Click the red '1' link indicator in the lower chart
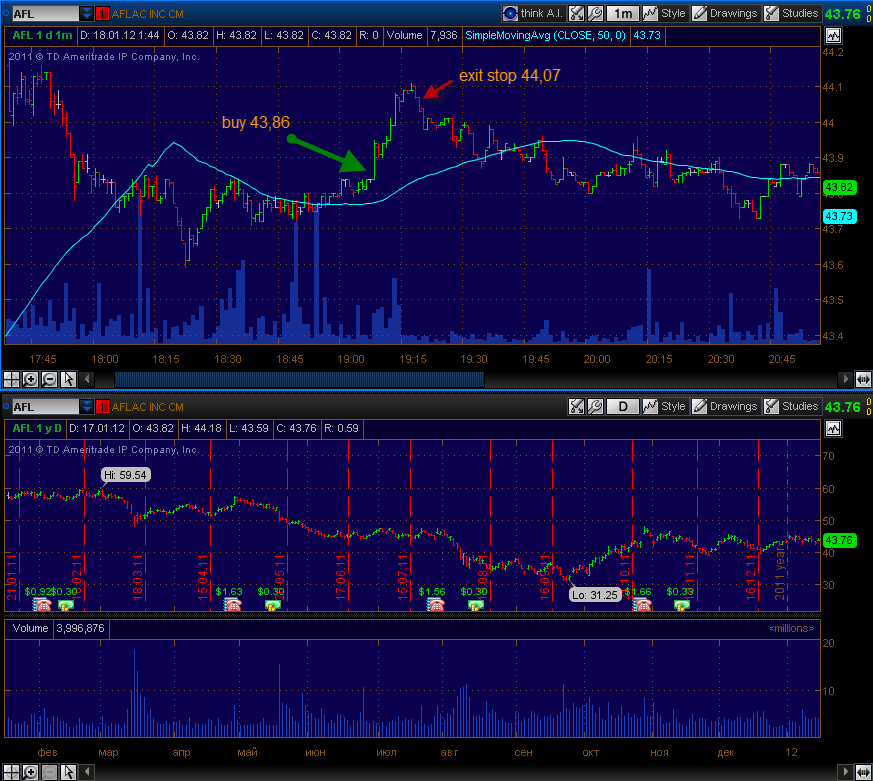This screenshot has width=873, height=781. click(x=102, y=407)
